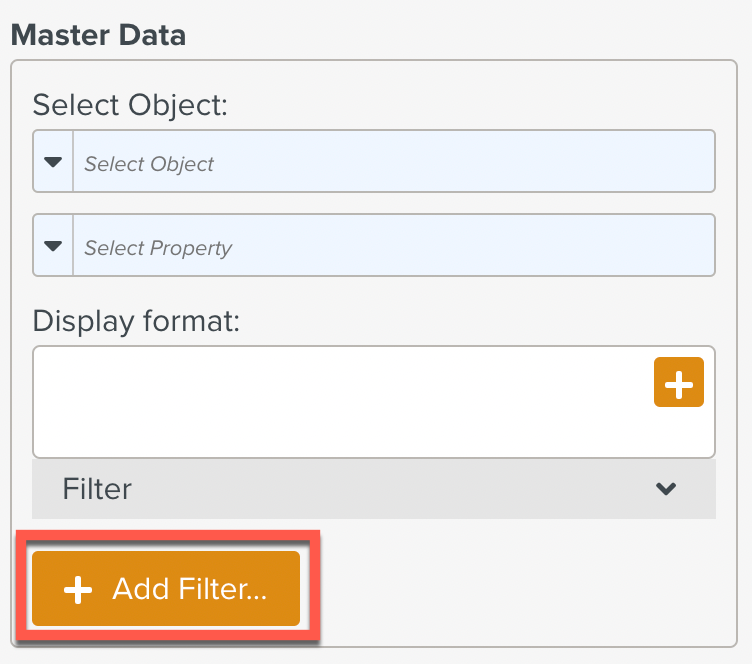Viewport: 752px width, 664px height.
Task: Click the Select Object dropdown arrow
Action: point(53,162)
